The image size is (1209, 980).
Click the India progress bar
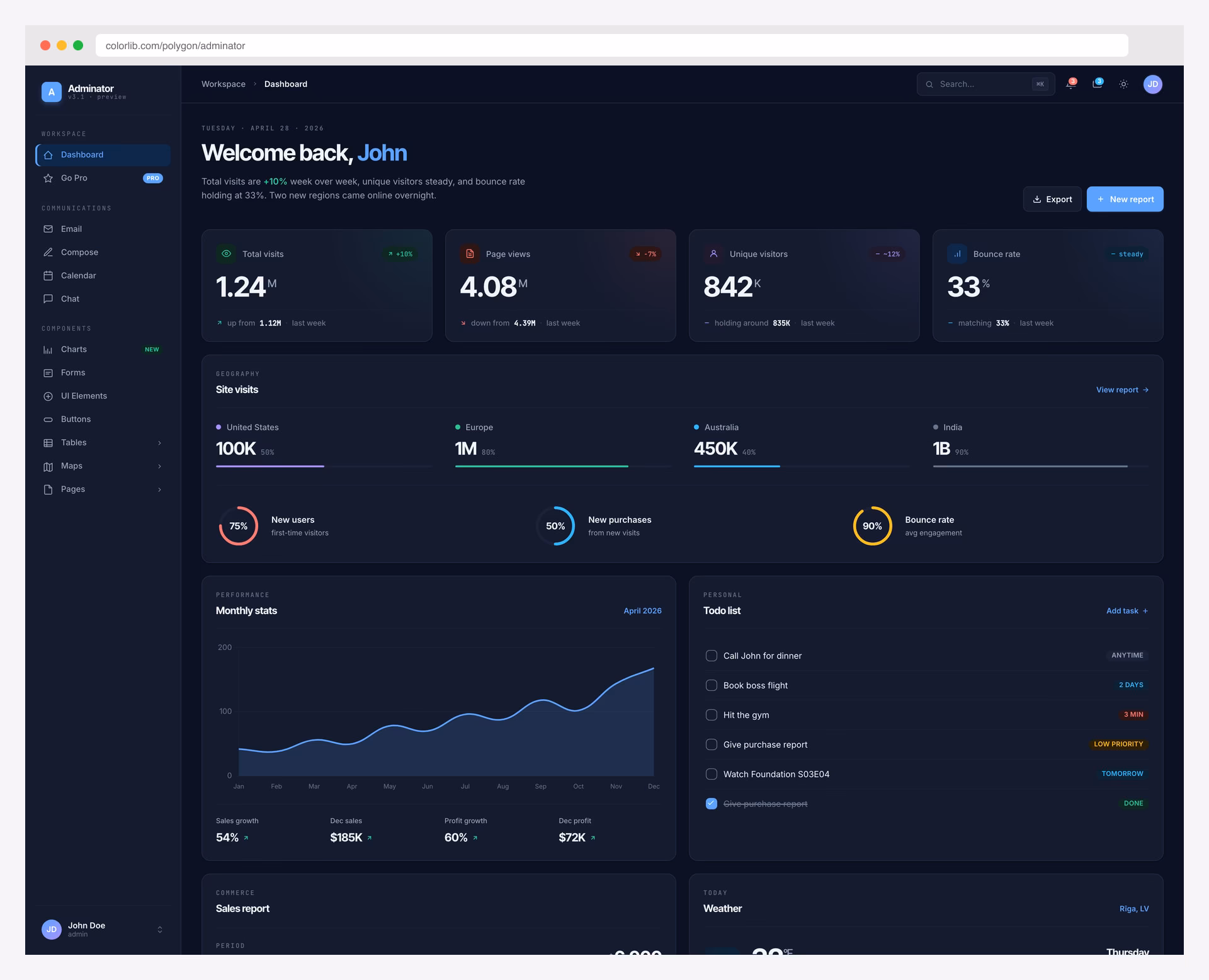[x=1041, y=466]
